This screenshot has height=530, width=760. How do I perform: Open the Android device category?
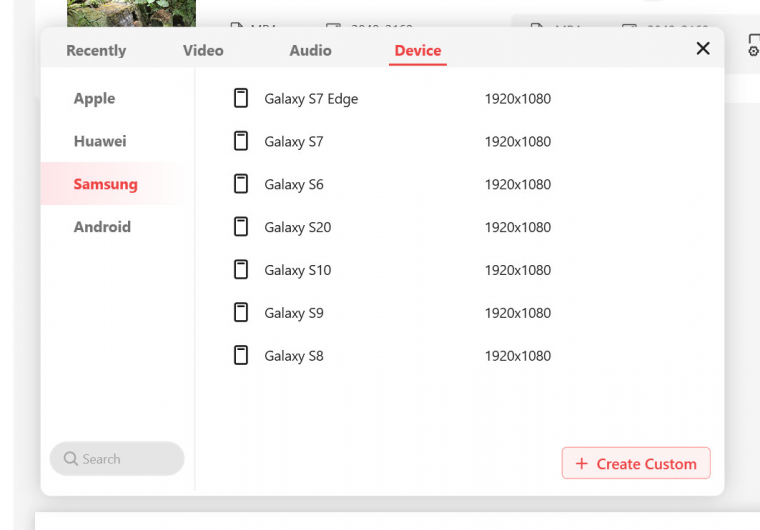click(102, 227)
